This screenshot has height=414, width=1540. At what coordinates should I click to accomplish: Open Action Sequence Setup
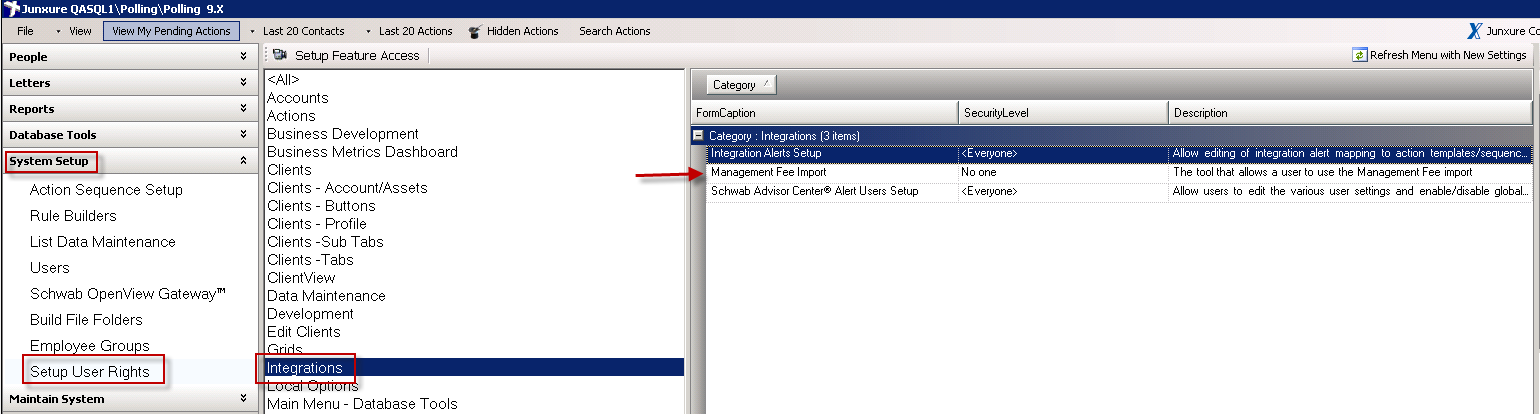pyautogui.click(x=106, y=190)
